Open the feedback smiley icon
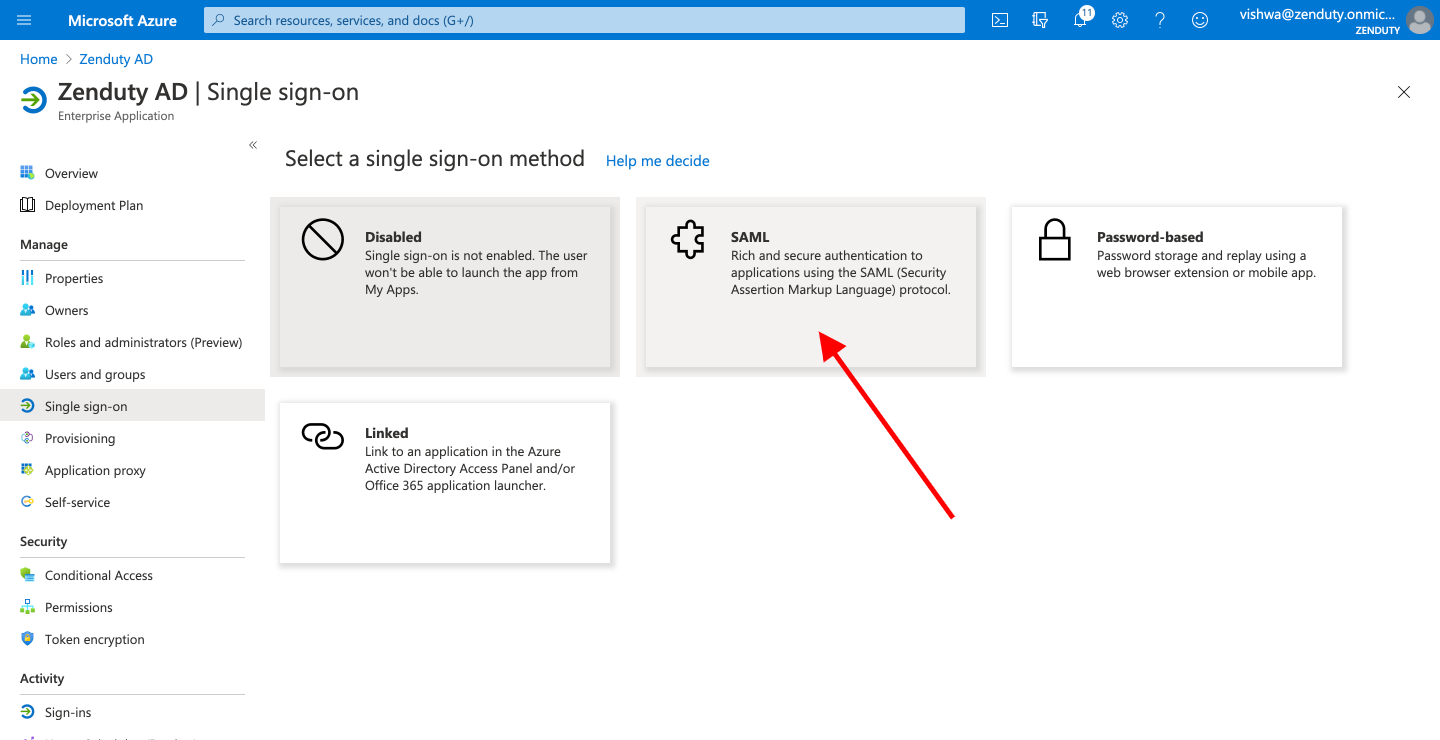Viewport: 1440px width, 740px height. [x=1200, y=20]
